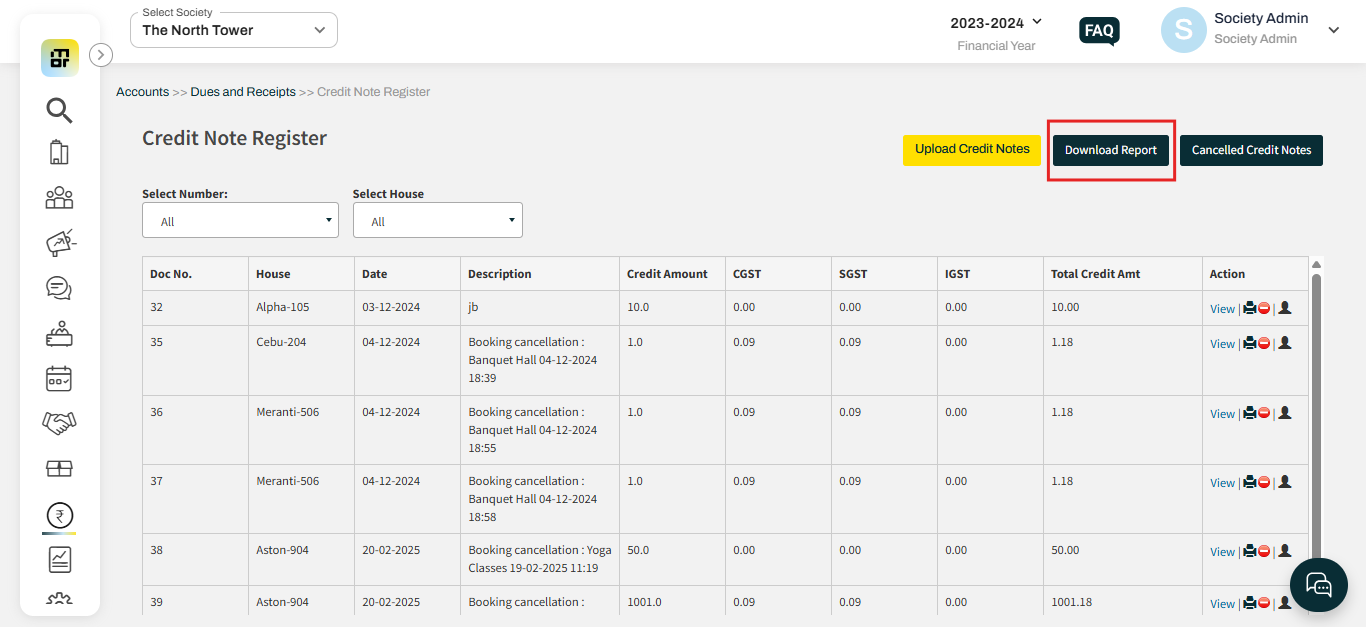Open the Search icon in the sidebar
This screenshot has width=1366, height=627.
[x=60, y=110]
